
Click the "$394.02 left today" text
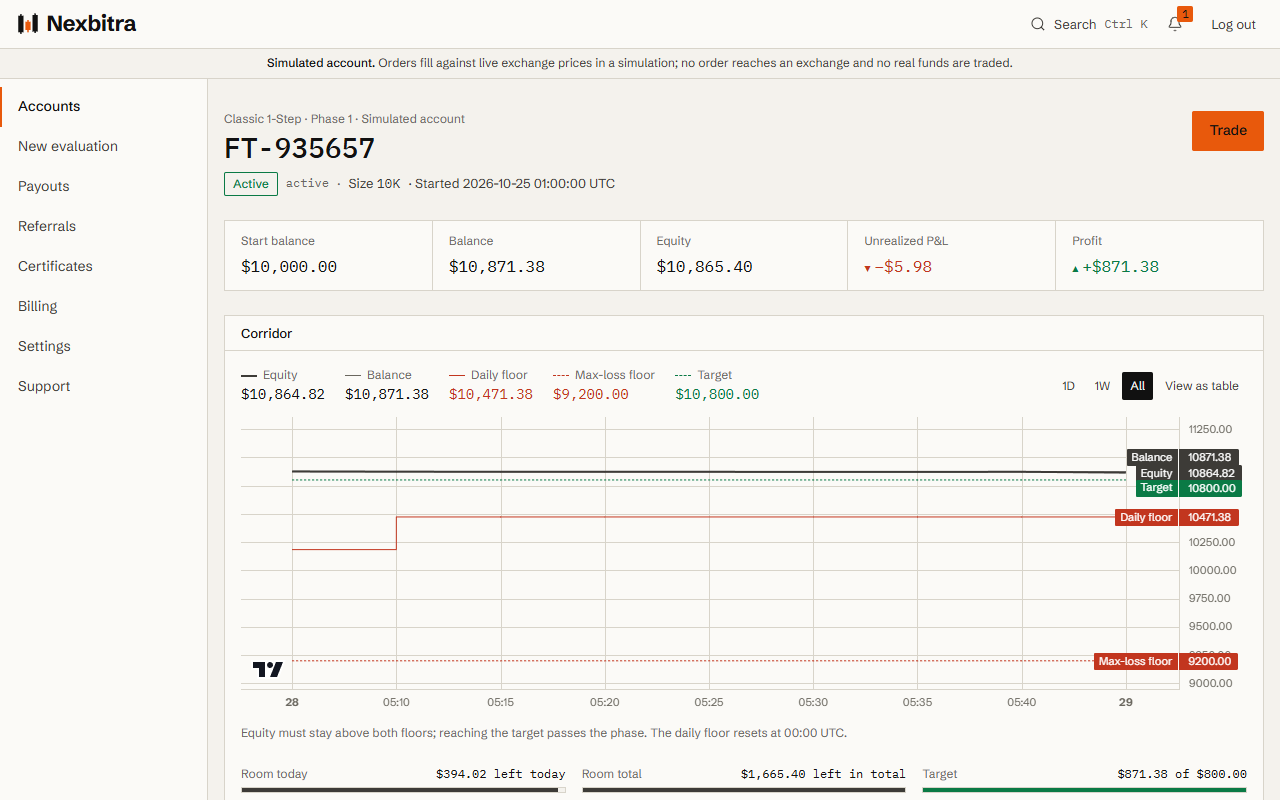pos(501,774)
